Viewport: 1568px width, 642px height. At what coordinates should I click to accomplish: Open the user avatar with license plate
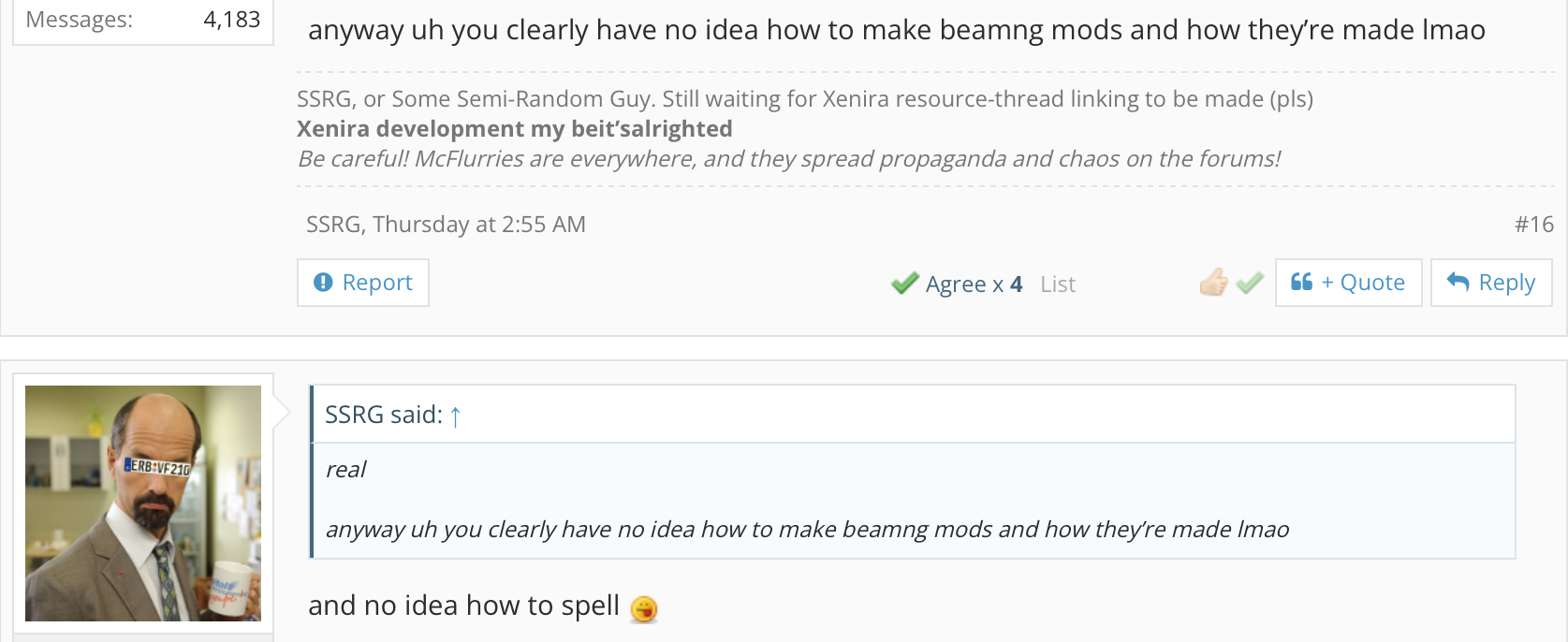pos(143,503)
